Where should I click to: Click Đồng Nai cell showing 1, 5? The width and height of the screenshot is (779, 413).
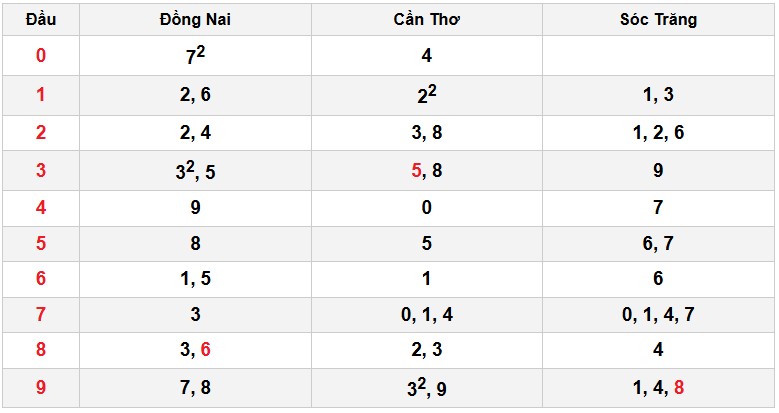click(195, 279)
